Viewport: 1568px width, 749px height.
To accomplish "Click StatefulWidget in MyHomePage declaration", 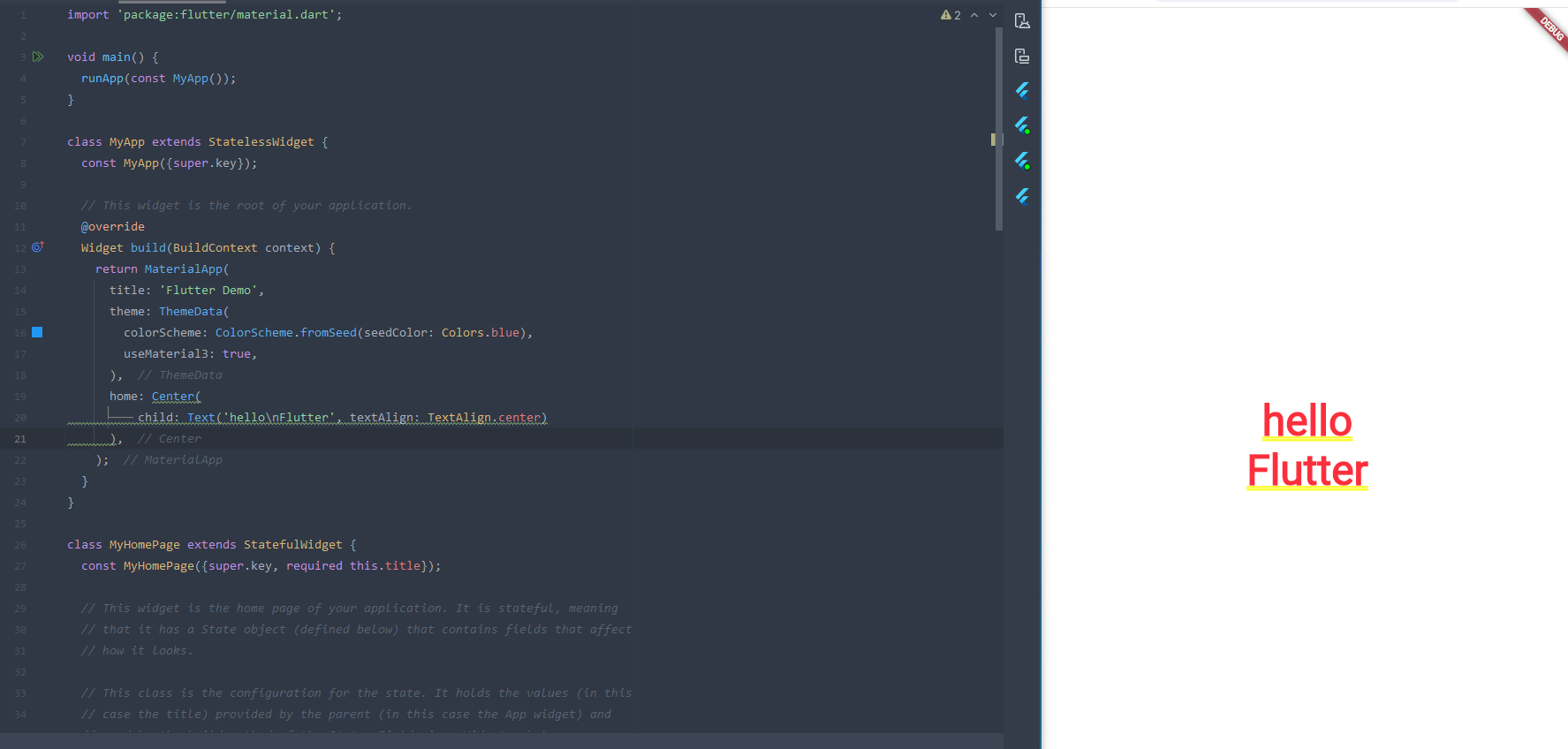I will 292,545.
